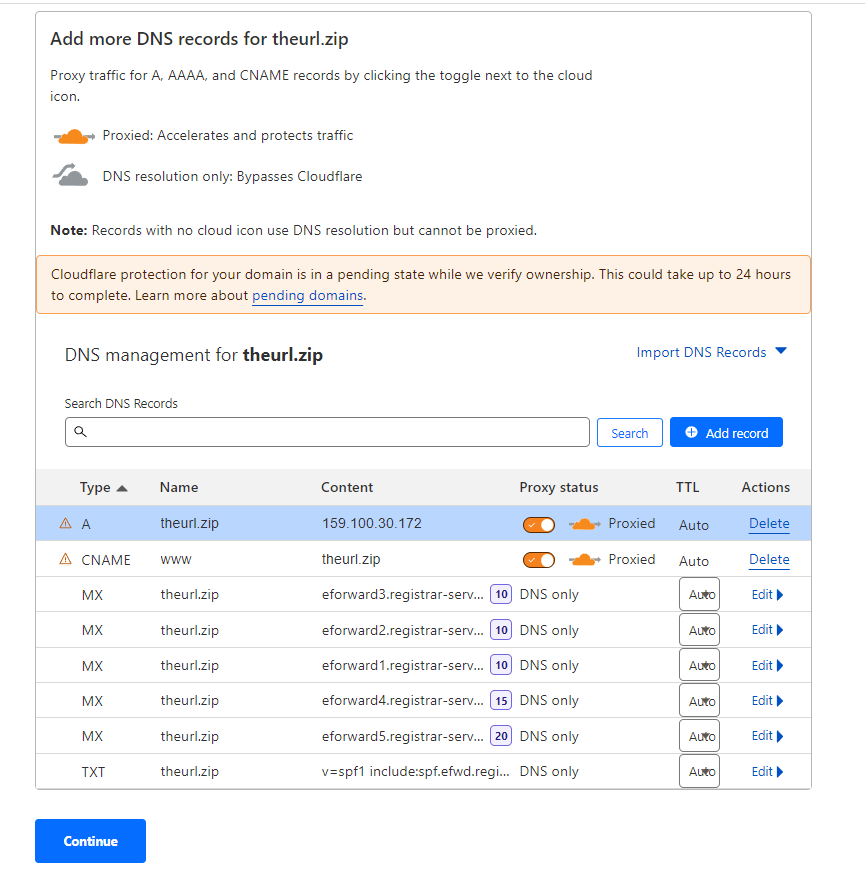This screenshot has width=865, height=883.
Task: Open the pending domains link
Action: click(x=307, y=296)
